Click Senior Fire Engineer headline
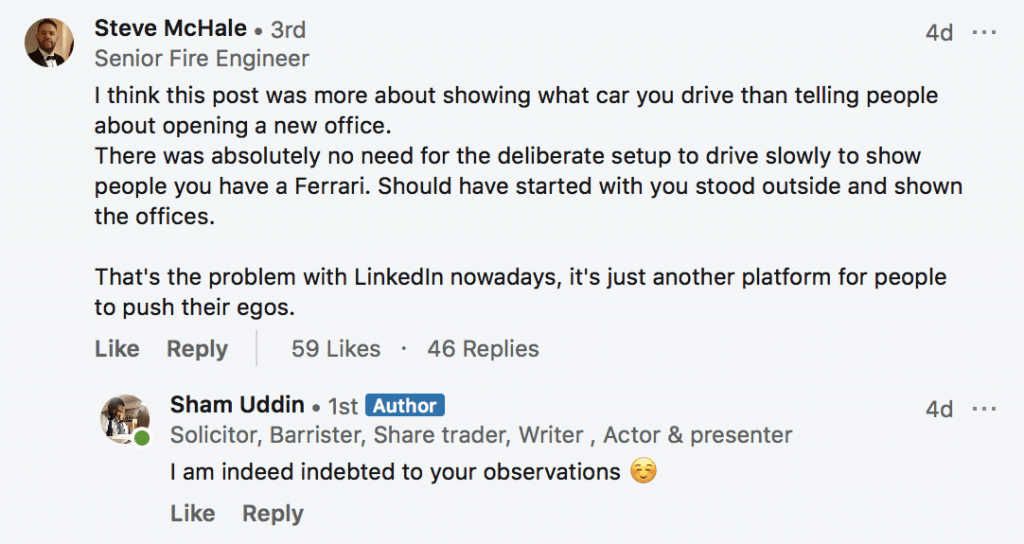The width and height of the screenshot is (1024, 544). pos(202,59)
